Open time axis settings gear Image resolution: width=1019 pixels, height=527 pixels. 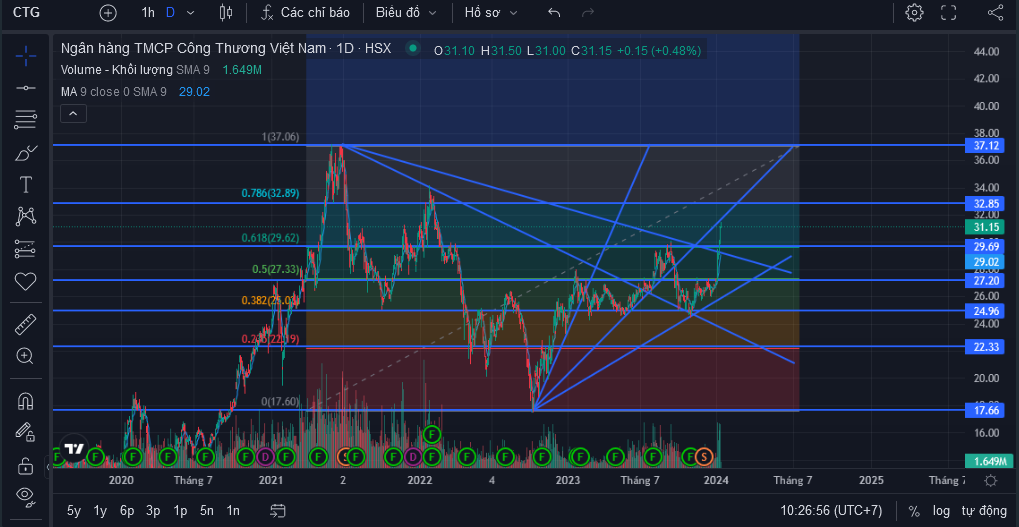[990, 480]
